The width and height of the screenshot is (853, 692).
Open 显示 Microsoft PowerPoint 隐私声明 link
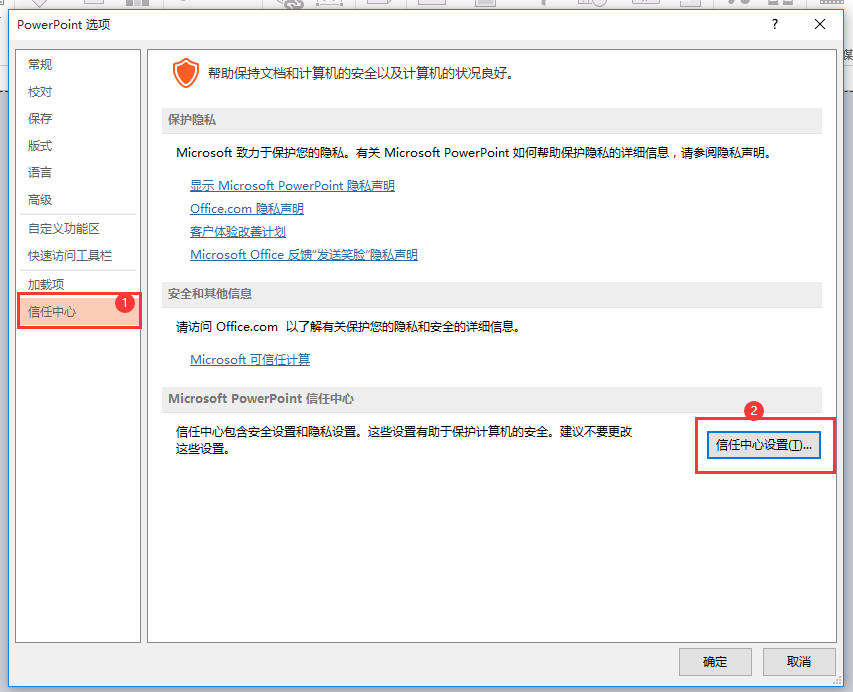(292, 186)
